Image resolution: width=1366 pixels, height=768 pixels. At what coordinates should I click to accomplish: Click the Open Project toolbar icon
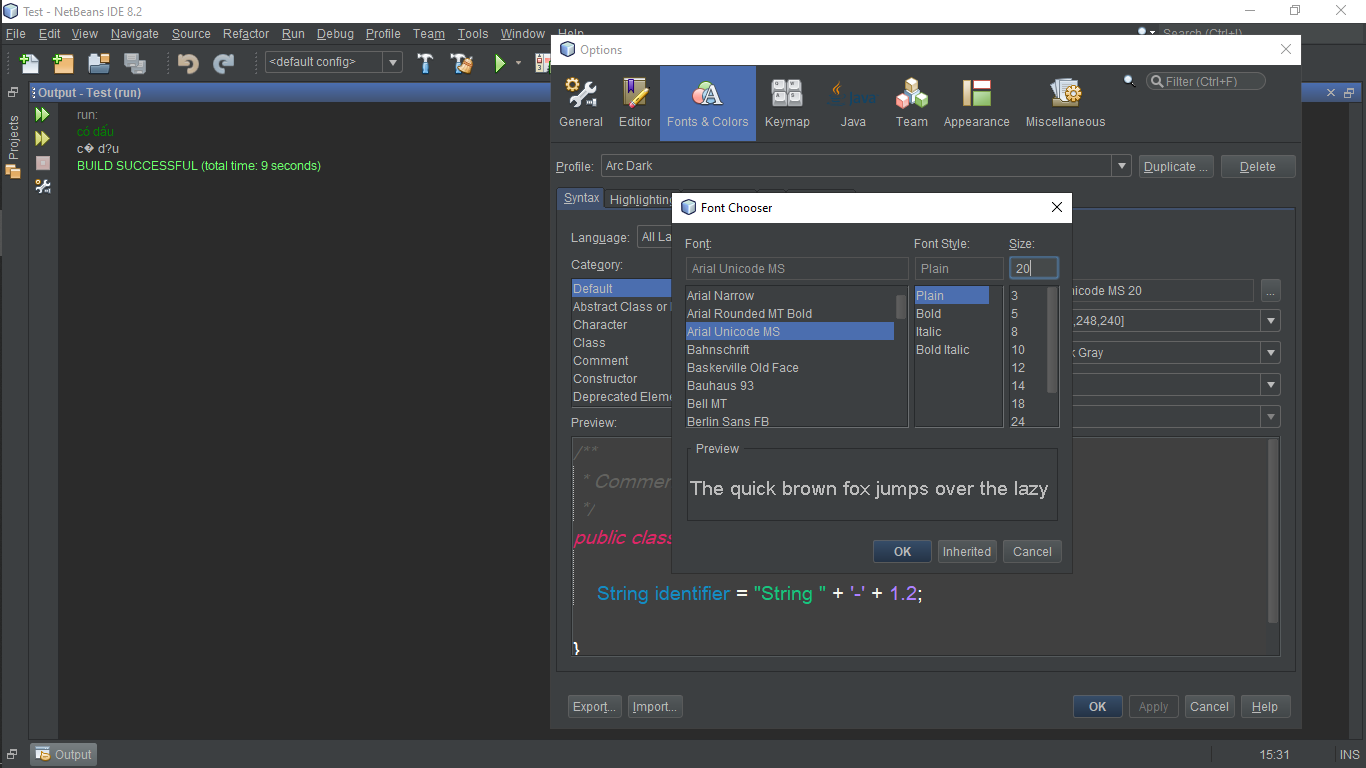click(98, 63)
